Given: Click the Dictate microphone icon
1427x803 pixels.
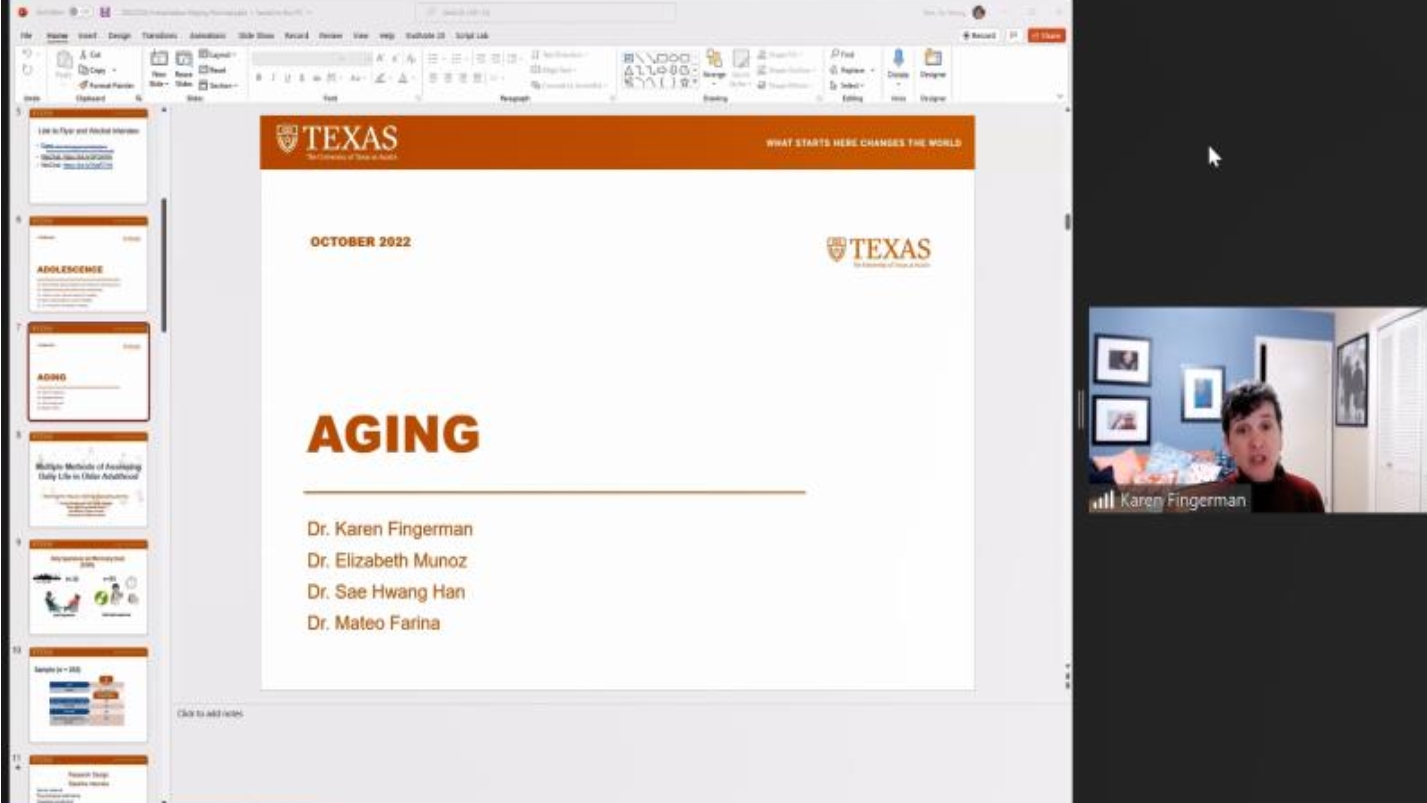Looking at the screenshot, I should pos(897,58).
